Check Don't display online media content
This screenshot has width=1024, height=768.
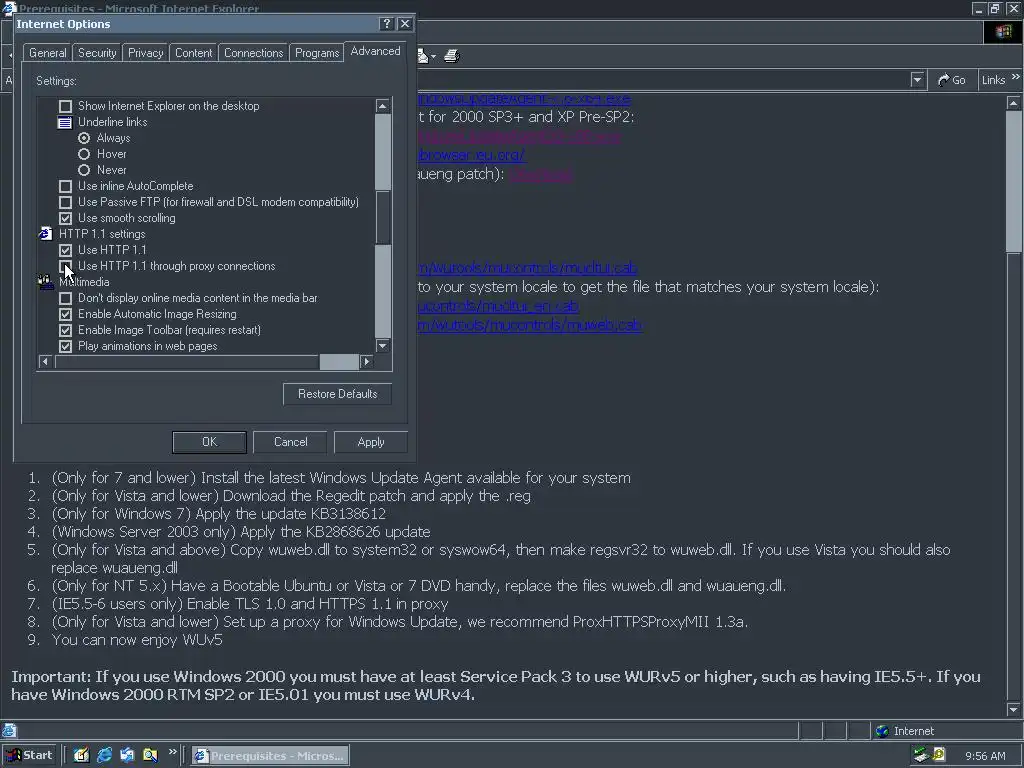[x=65, y=298]
